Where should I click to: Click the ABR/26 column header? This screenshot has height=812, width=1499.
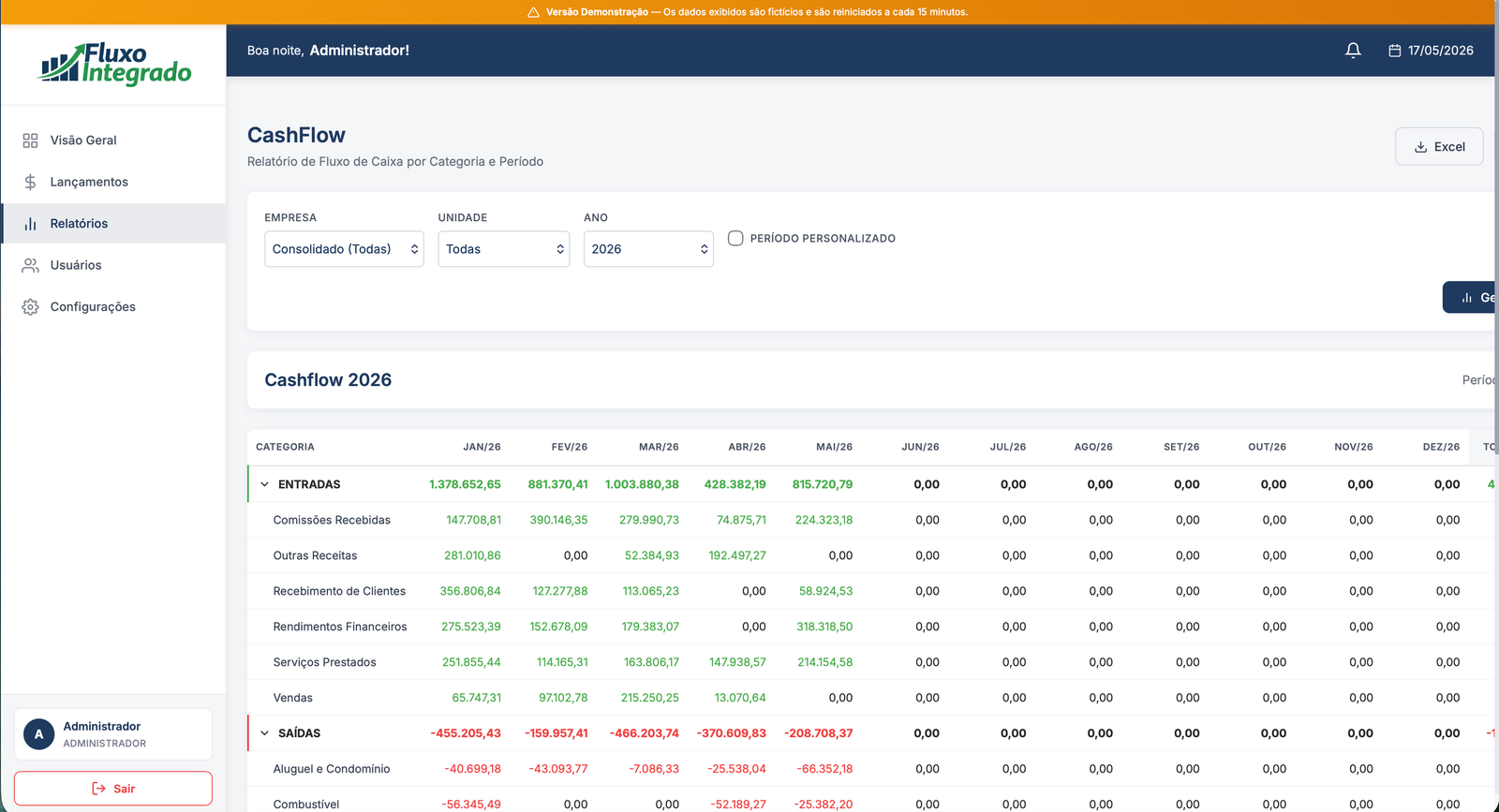(747, 447)
